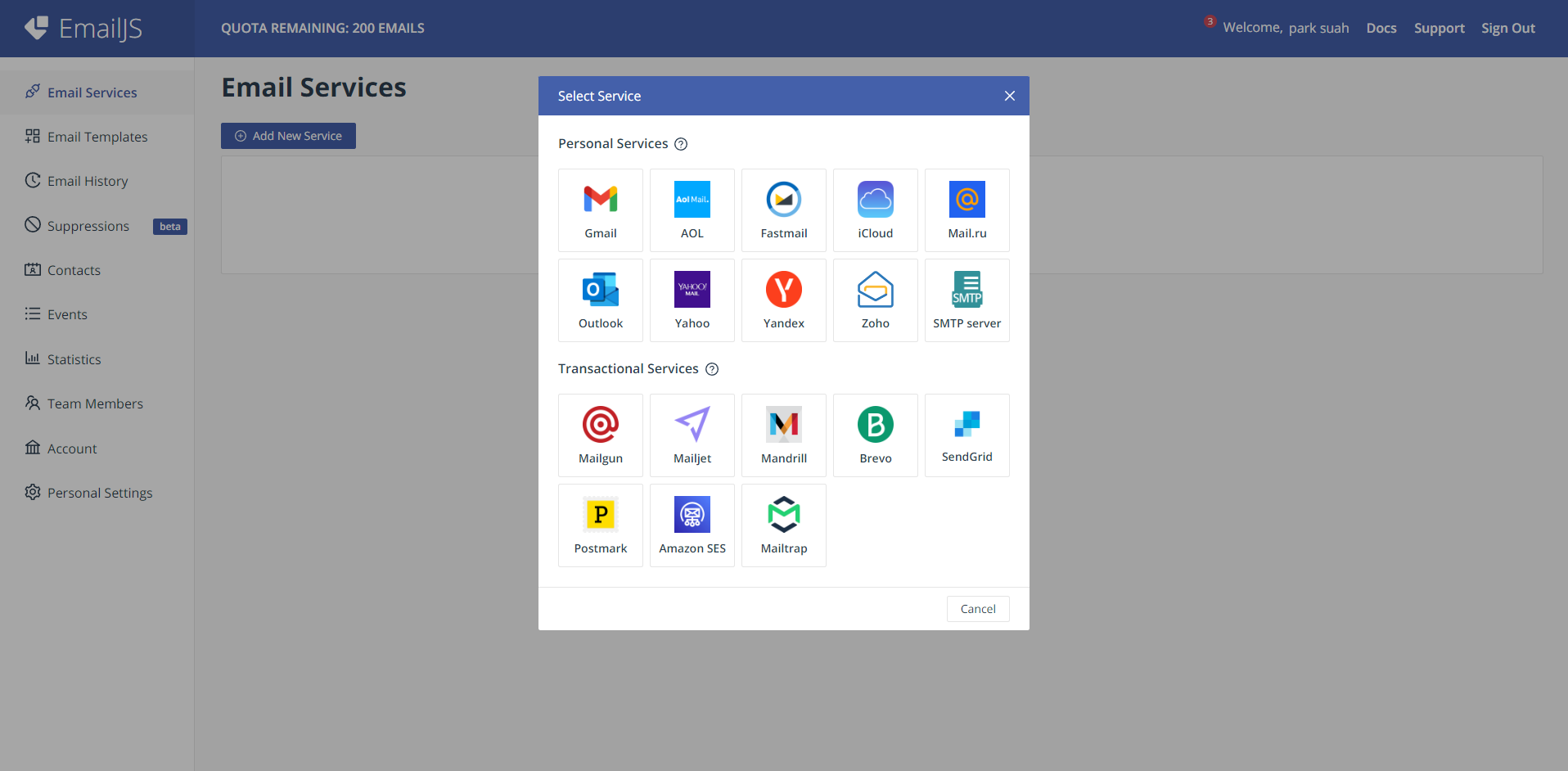
Task: Choose the AOL mail service
Action: 692,210
